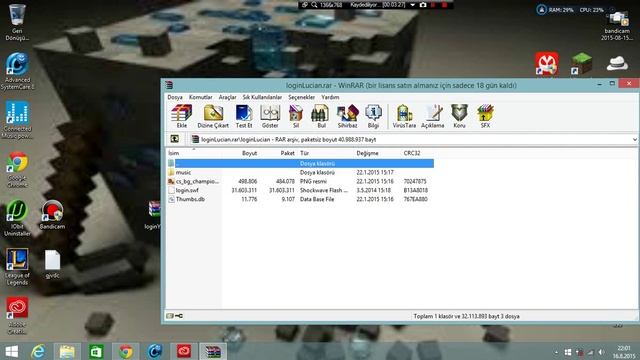Open the Komutlar menu

point(200,97)
